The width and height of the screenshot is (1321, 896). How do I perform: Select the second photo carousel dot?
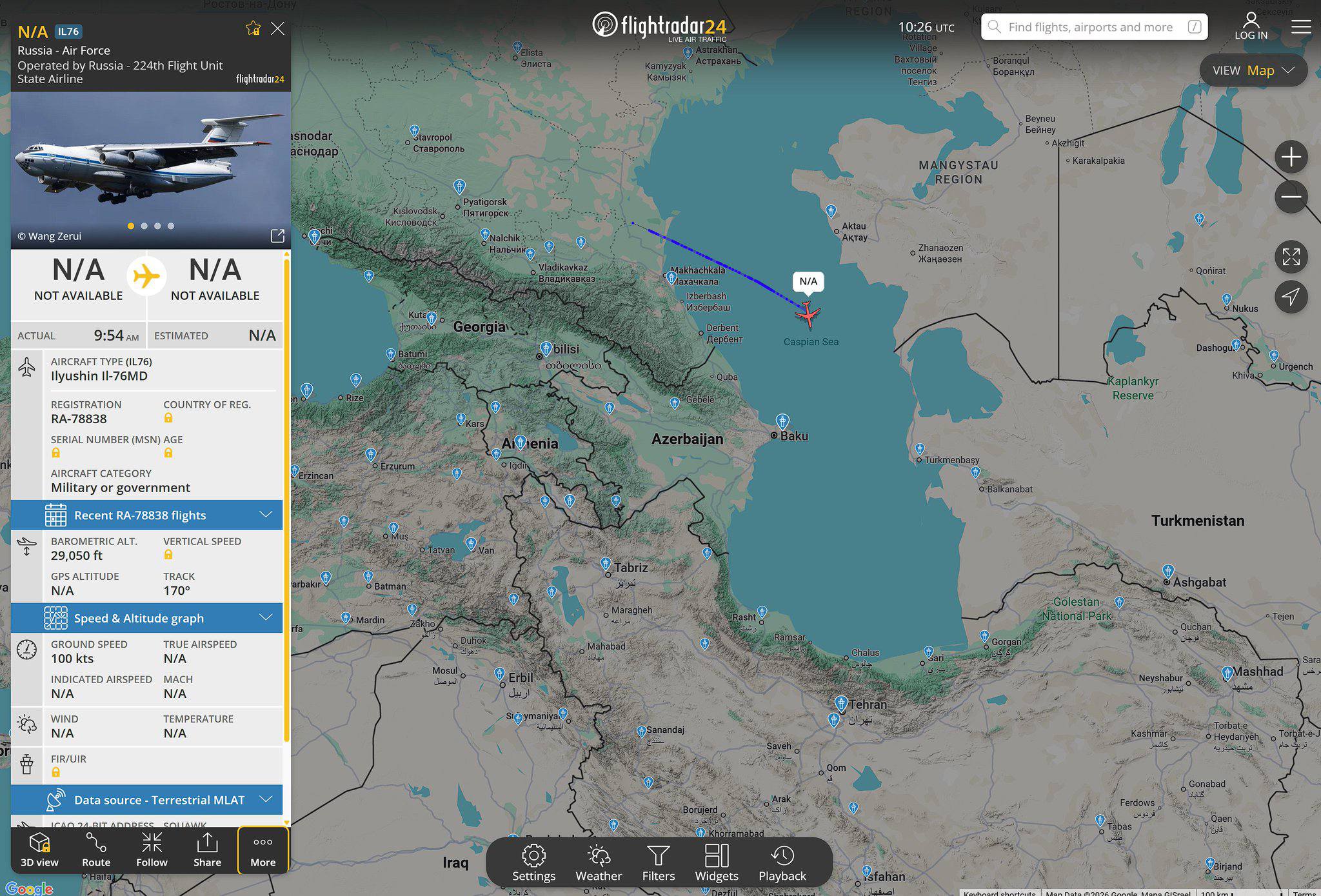[144, 226]
